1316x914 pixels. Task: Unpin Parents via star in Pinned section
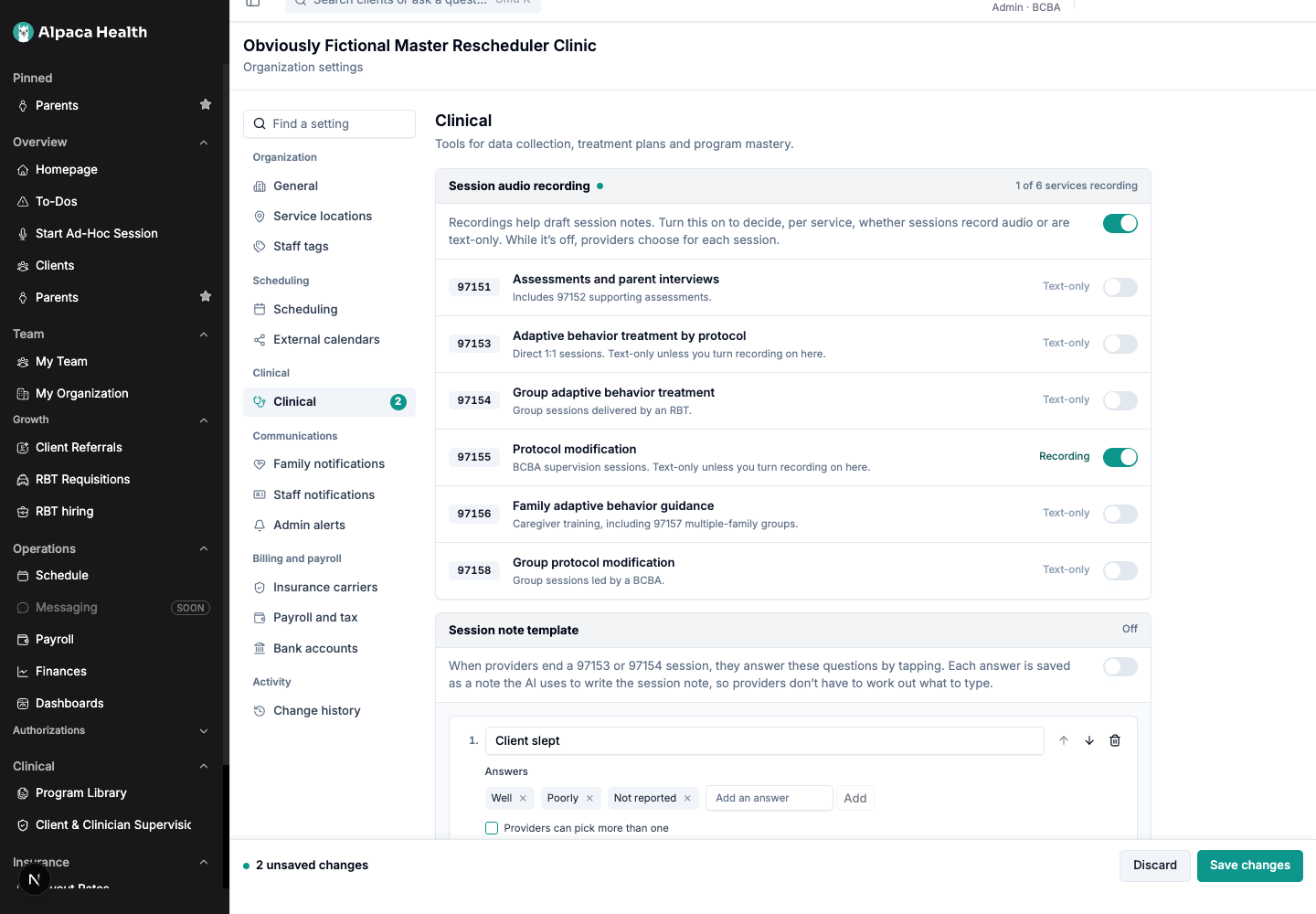[206, 104]
